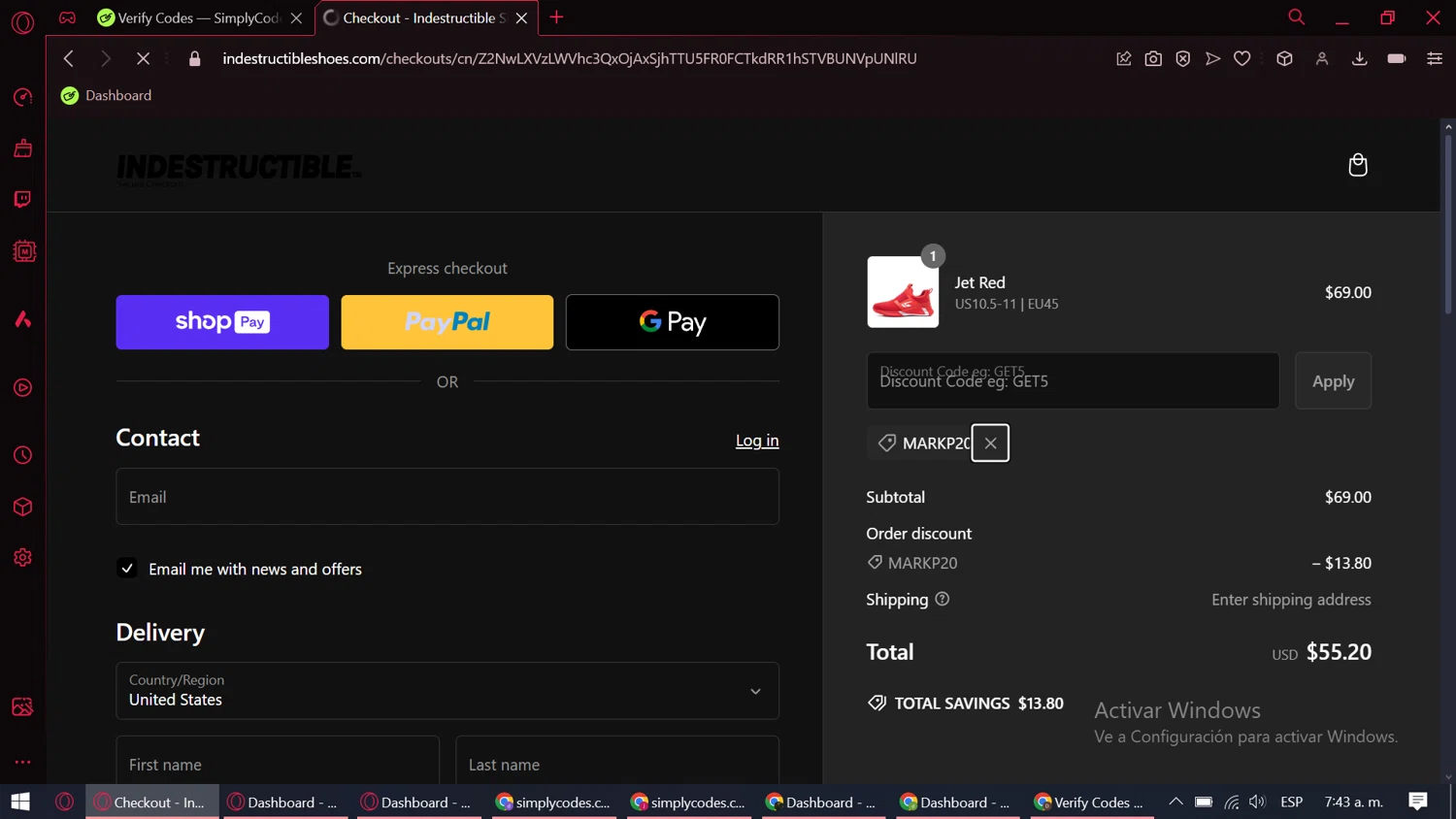Open a new browser tab
Image resolution: width=1456 pixels, height=819 pixels.
tap(556, 16)
